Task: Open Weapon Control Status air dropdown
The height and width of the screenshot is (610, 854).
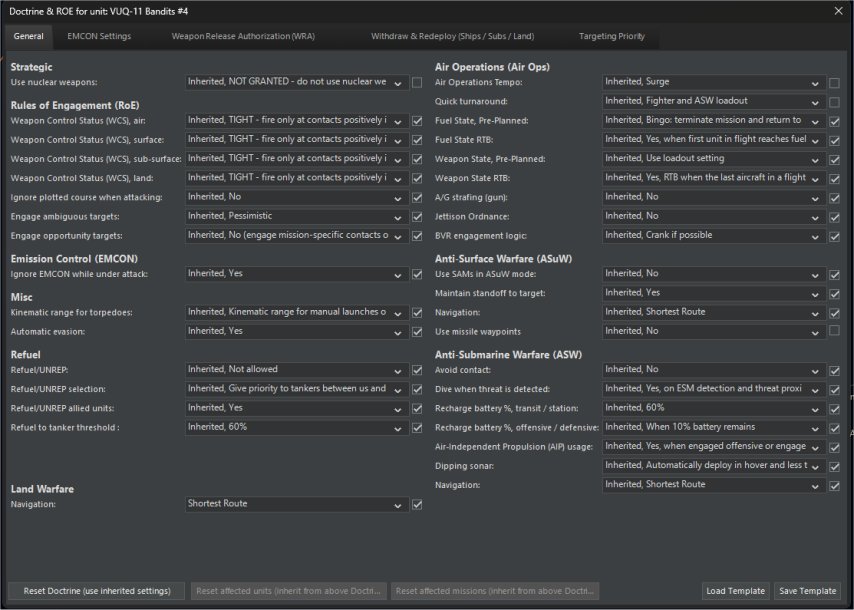Action: 297,120
